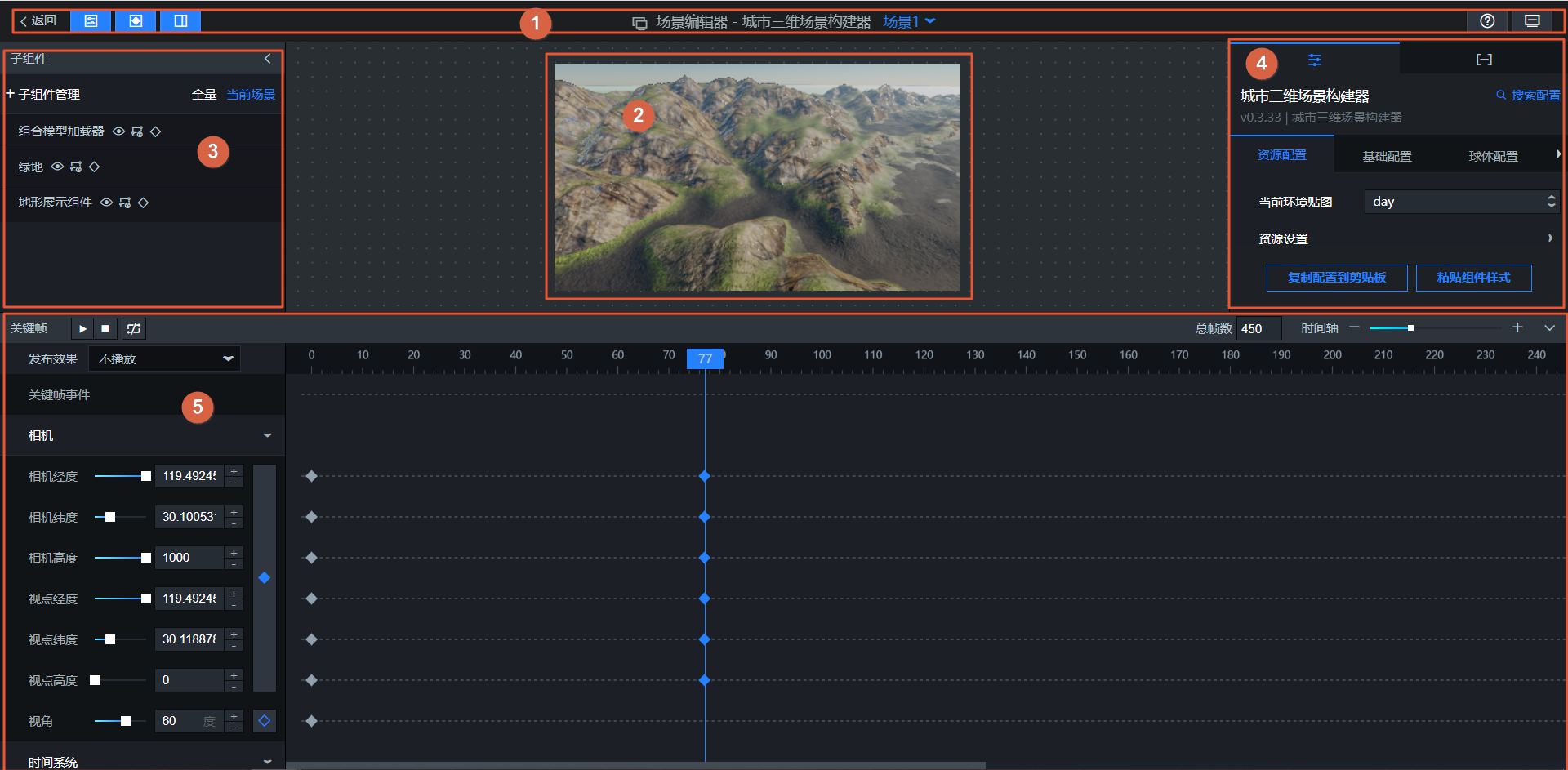
Task: Collapse the 子组件 panel with its chevron
Action: [x=267, y=59]
